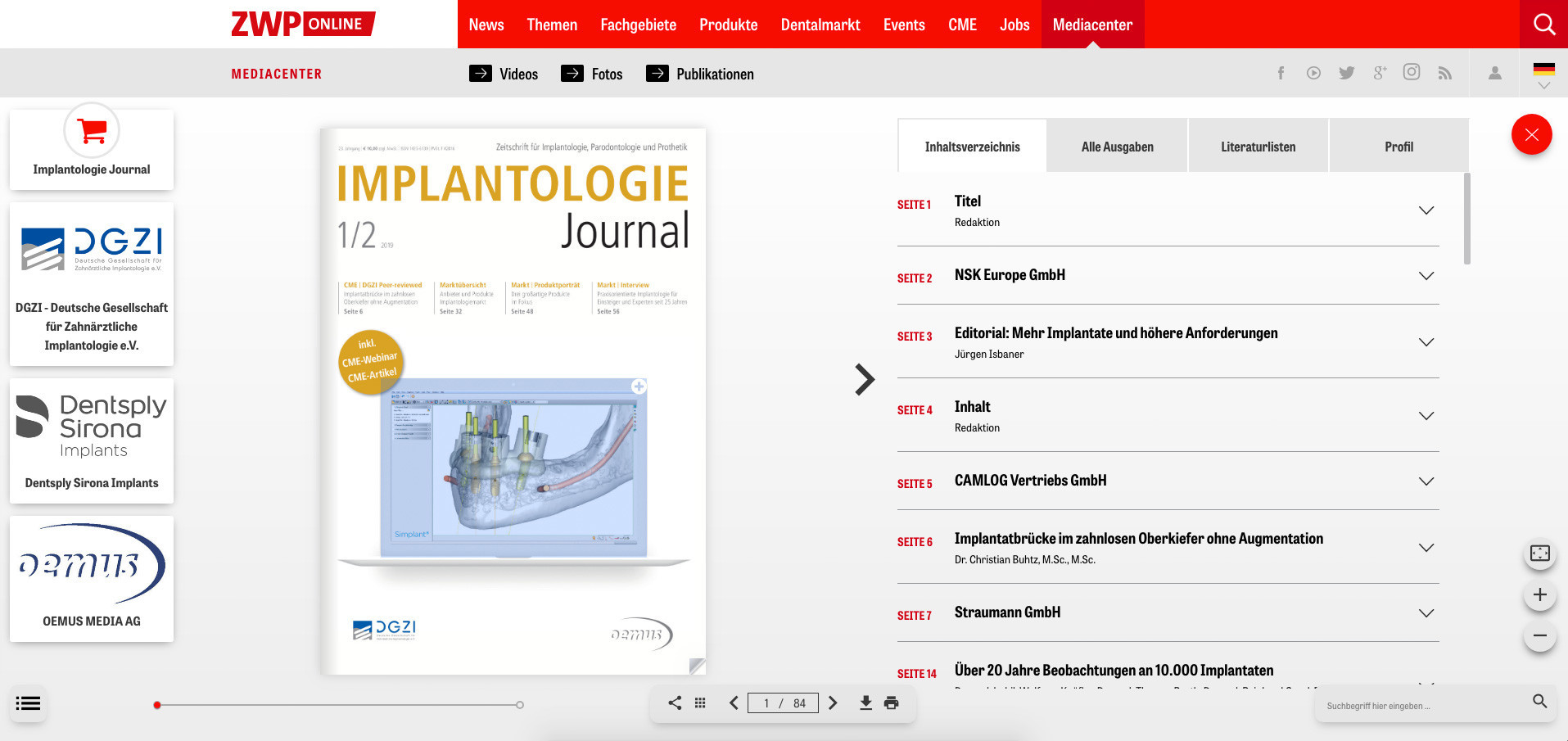This screenshot has height=741, width=1568.
Task: Go to Videos section
Action: (504, 74)
